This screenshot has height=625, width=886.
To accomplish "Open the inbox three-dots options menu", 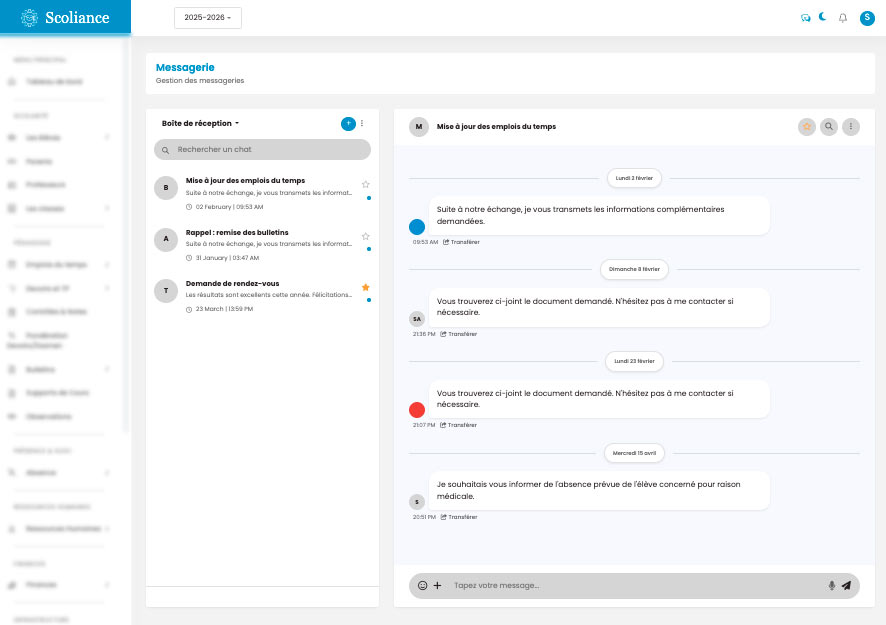I will tap(362, 123).
